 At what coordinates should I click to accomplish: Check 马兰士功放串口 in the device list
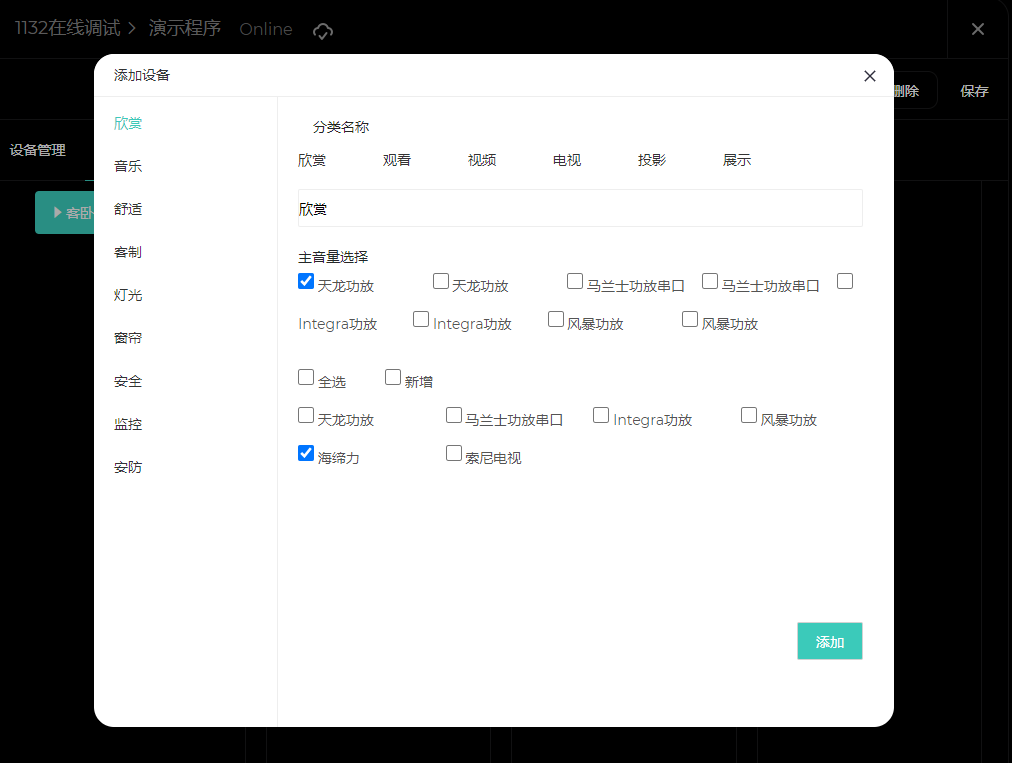point(454,415)
